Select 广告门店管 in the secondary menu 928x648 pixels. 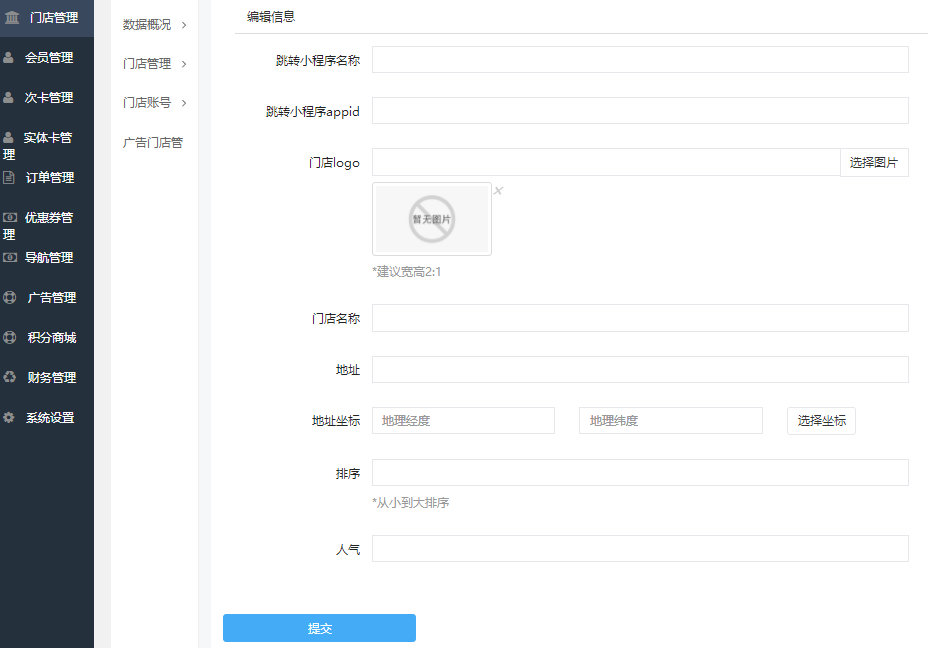click(x=153, y=143)
